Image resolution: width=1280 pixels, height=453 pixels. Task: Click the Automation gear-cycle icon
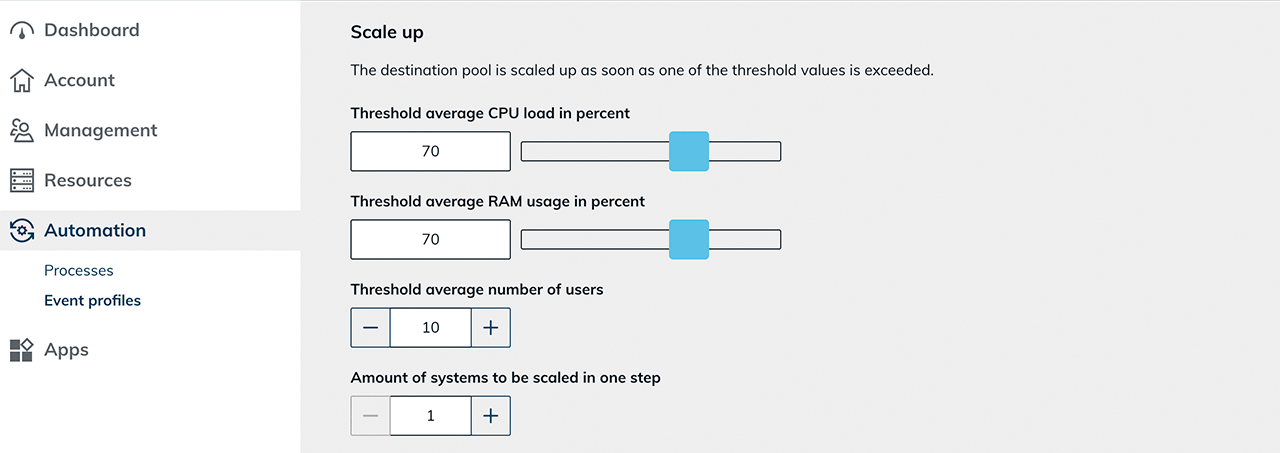[22, 231]
